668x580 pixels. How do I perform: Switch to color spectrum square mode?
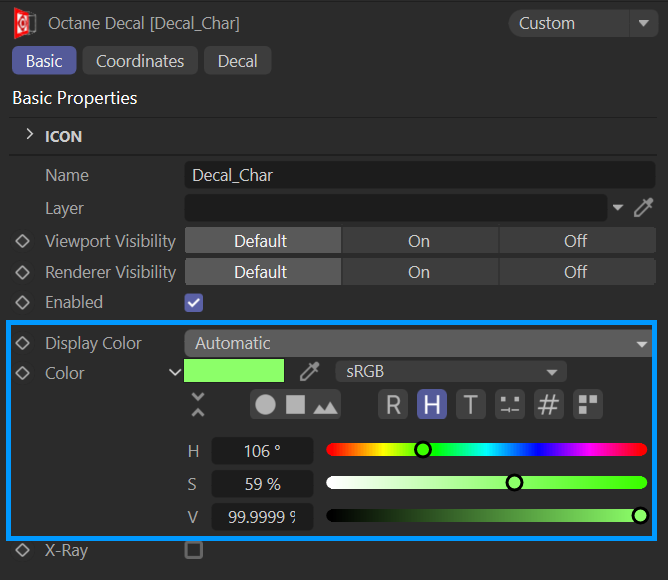coord(295,404)
